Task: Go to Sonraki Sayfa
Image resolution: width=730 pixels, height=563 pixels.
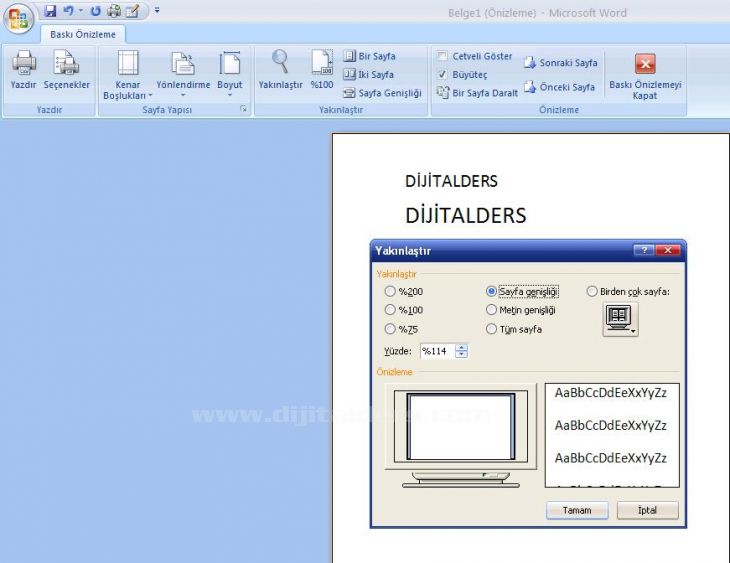Action: click(x=561, y=63)
